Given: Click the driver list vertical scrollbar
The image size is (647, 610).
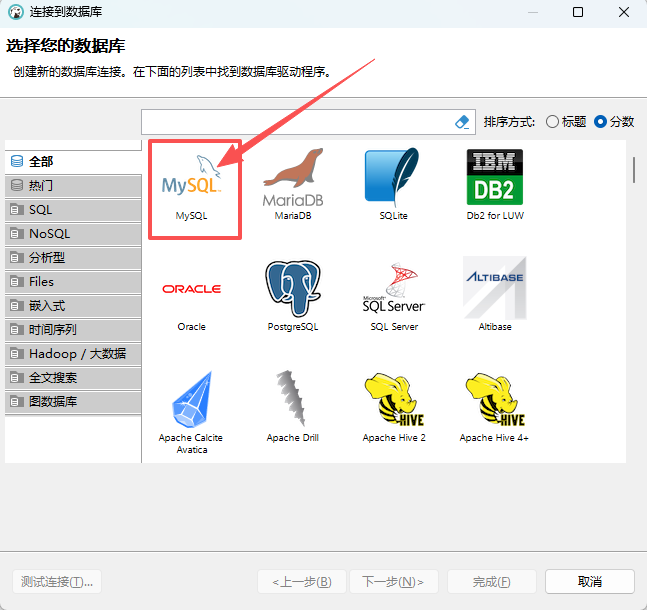Looking at the screenshot, I should pos(634,170).
